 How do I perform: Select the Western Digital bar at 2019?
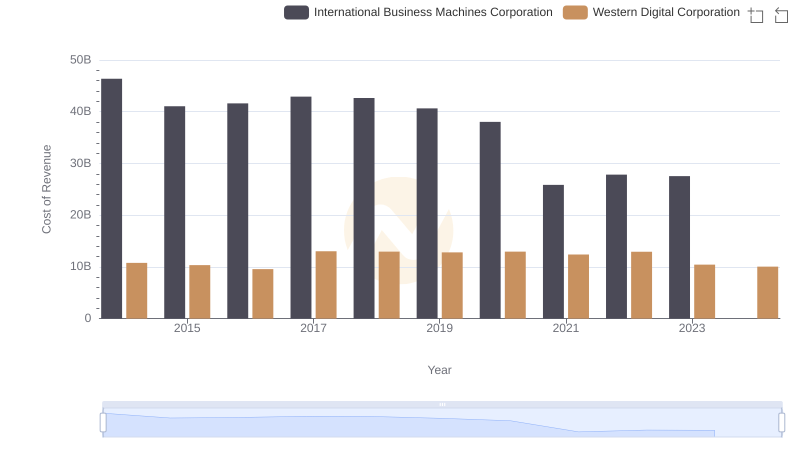(x=452, y=285)
